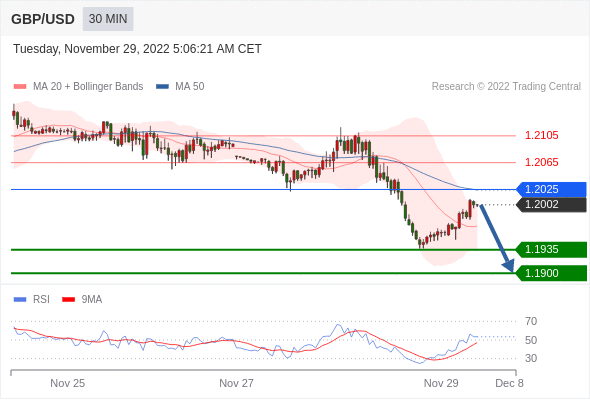590x400 pixels.
Task: Click the 30 MIN timeframe button
Action: pos(108,19)
